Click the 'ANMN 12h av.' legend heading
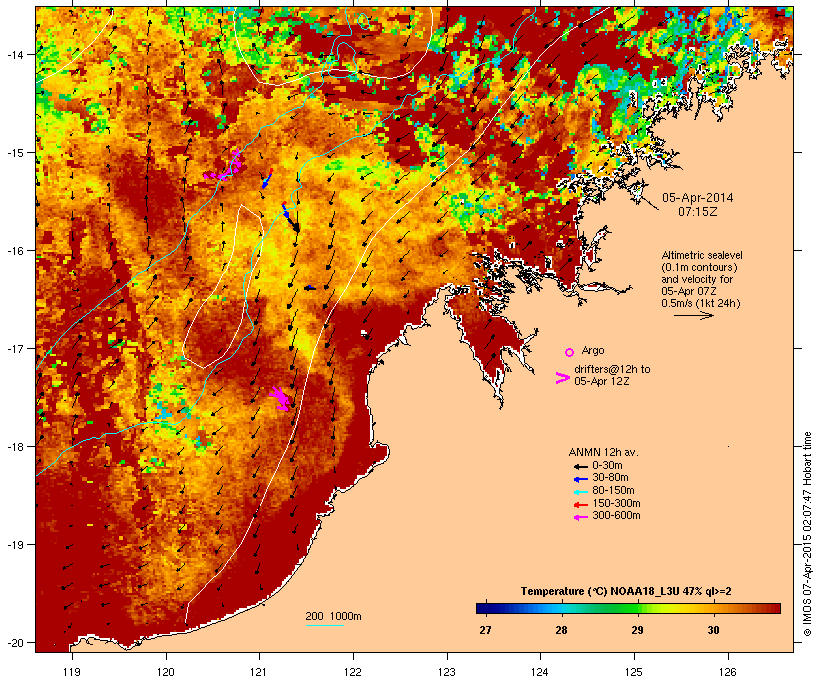 pos(603,452)
